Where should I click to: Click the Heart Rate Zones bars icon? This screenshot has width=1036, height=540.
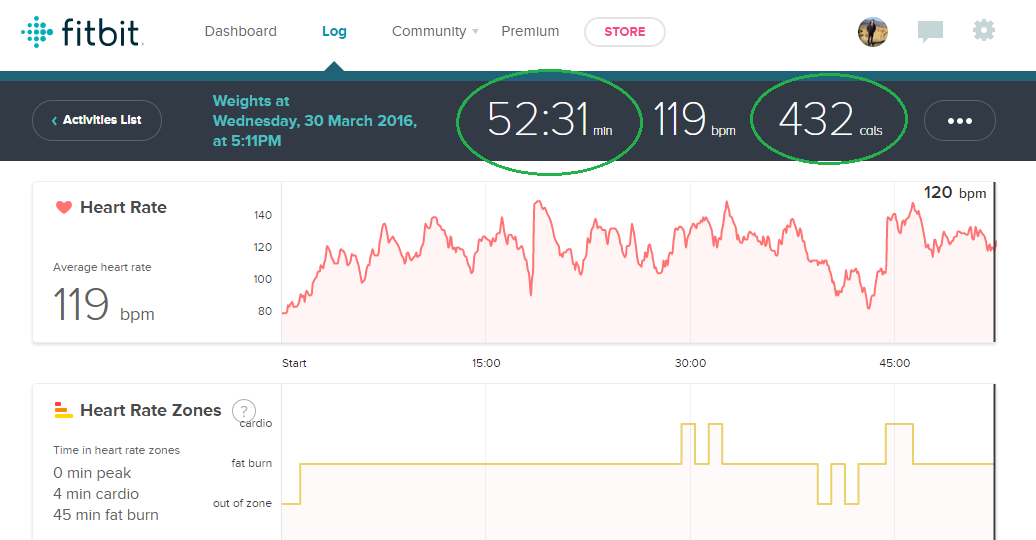pyautogui.click(x=63, y=410)
